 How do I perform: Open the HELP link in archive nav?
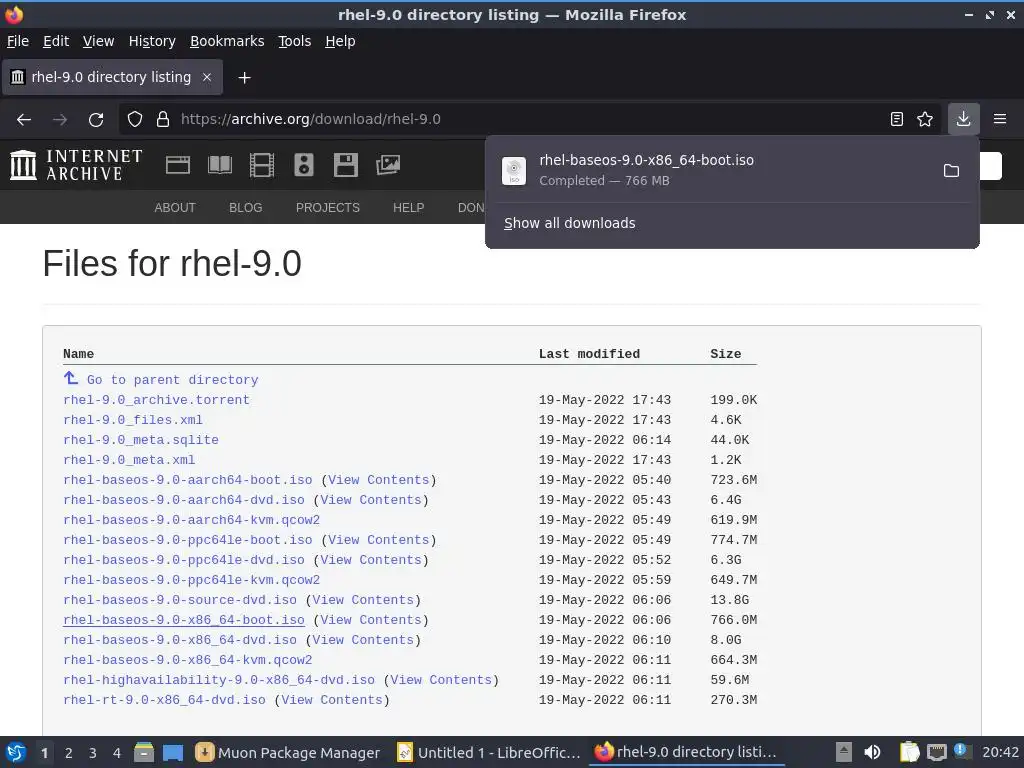(x=409, y=208)
